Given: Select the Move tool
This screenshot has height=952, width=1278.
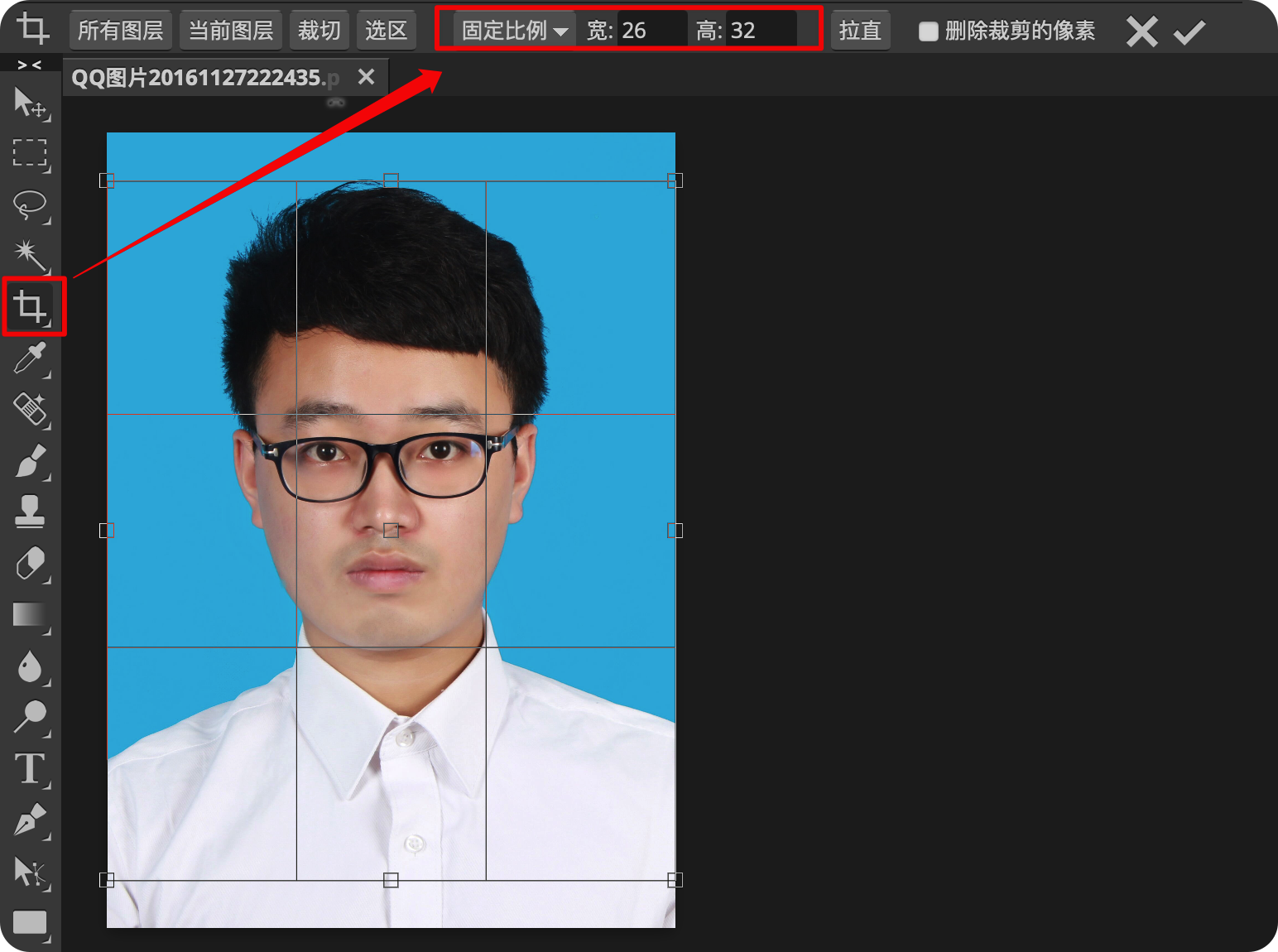Looking at the screenshot, I should 31,102.
